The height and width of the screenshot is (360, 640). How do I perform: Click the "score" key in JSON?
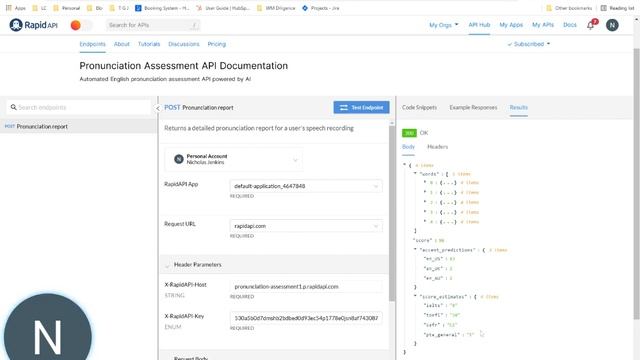422,240
